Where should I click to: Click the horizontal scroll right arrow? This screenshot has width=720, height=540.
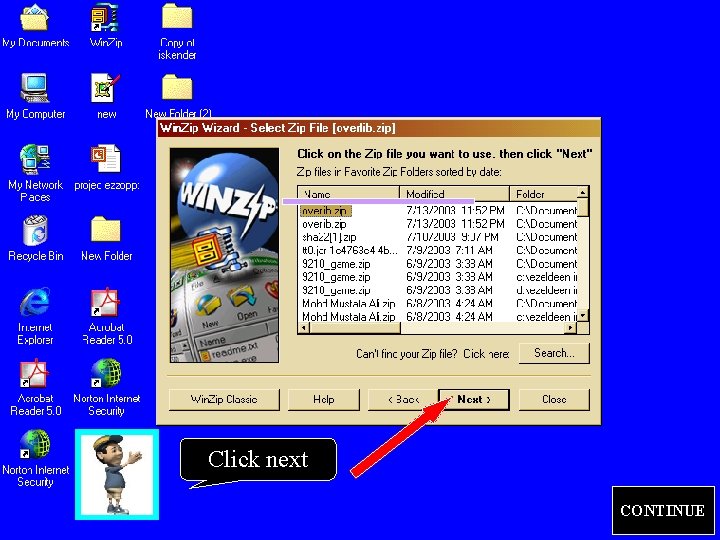(x=571, y=327)
